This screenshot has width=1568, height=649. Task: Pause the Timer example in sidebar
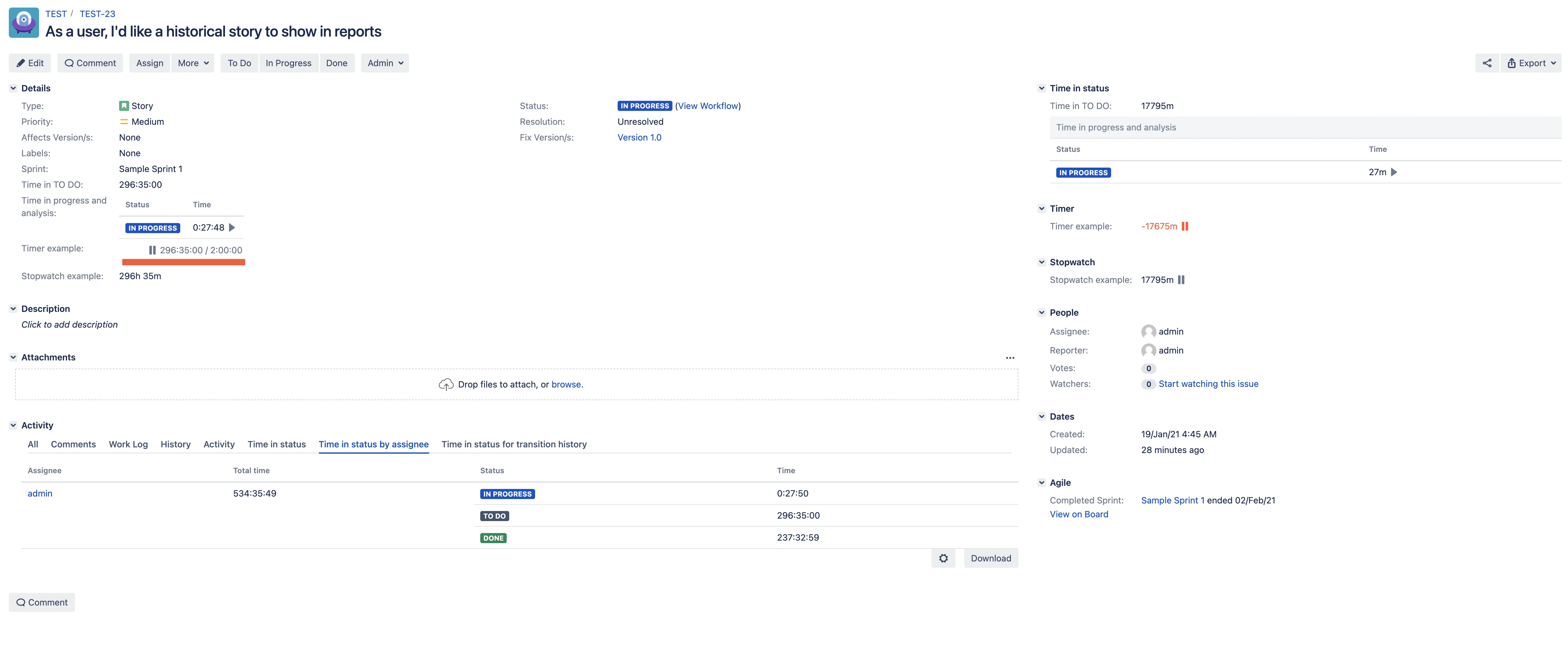click(1185, 227)
